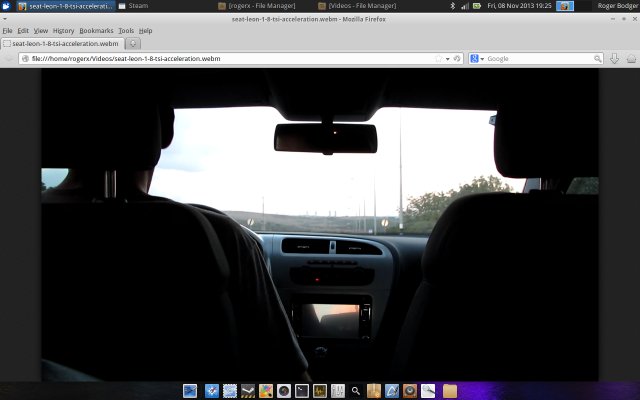Click the Bluetooth tray icon

[x=452, y=6]
